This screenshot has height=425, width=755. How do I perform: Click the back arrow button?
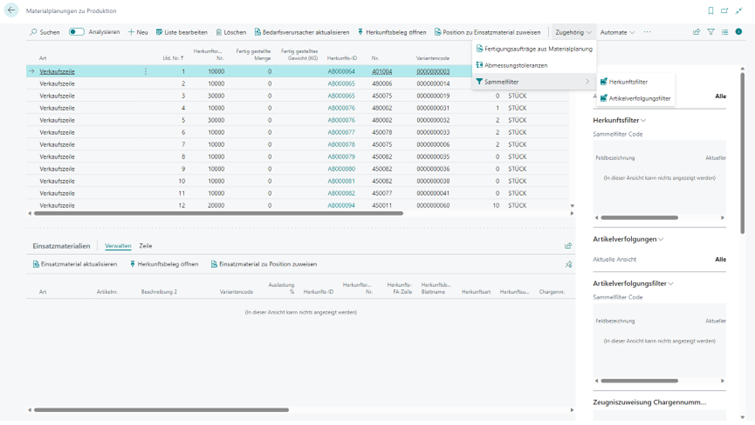11,10
